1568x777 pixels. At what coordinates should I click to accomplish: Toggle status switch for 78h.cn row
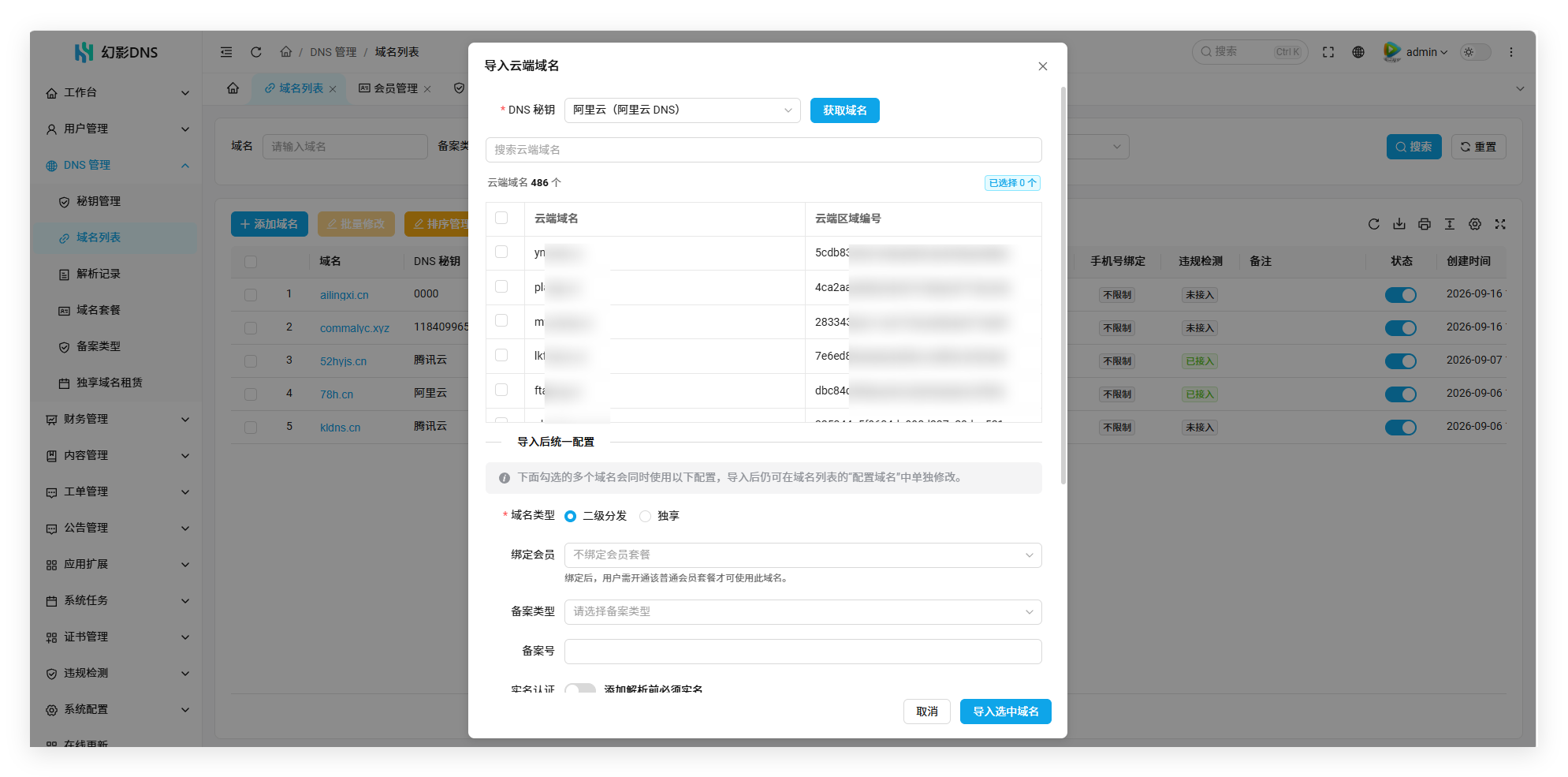click(x=1401, y=394)
